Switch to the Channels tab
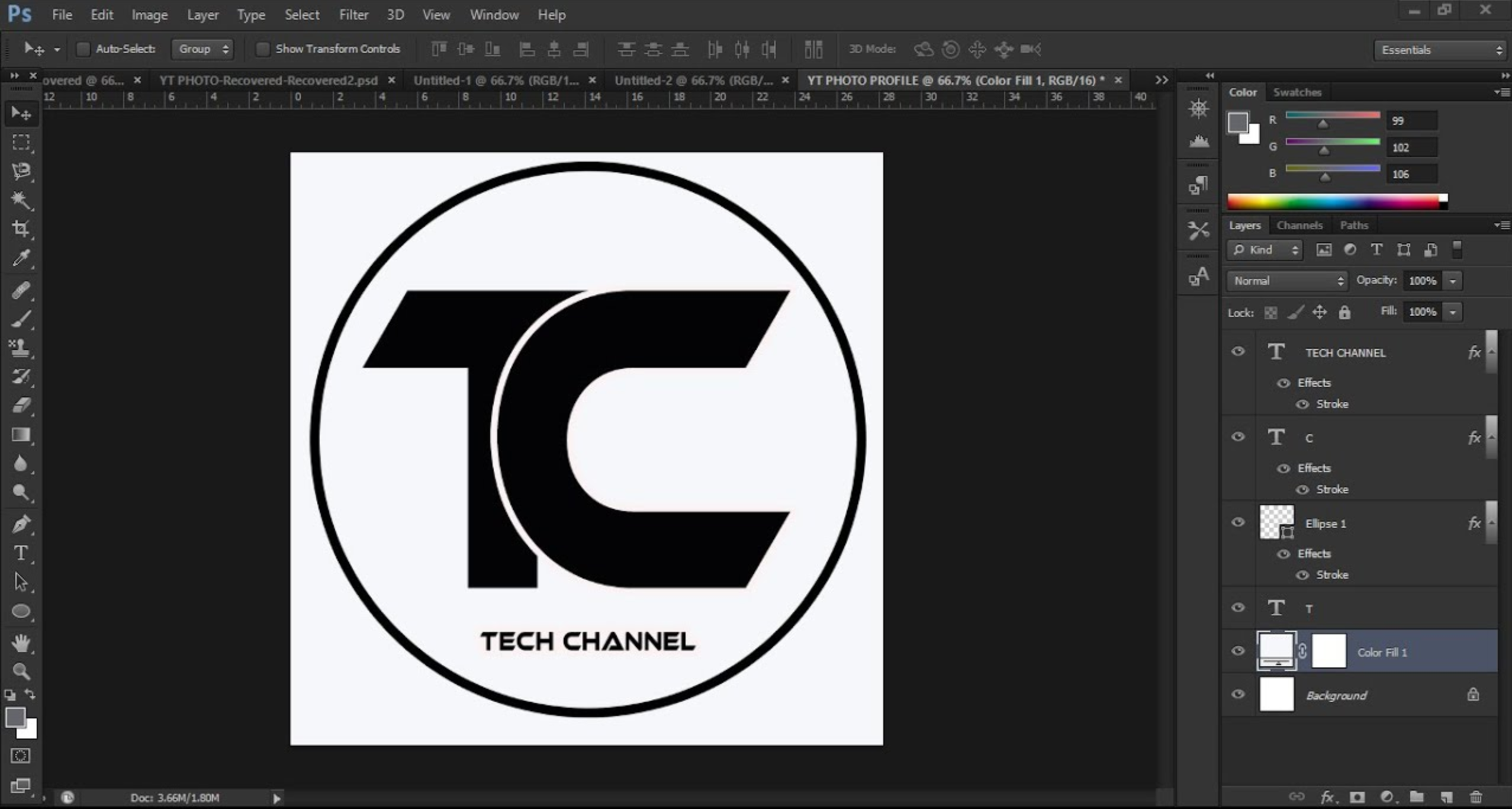 1300,225
